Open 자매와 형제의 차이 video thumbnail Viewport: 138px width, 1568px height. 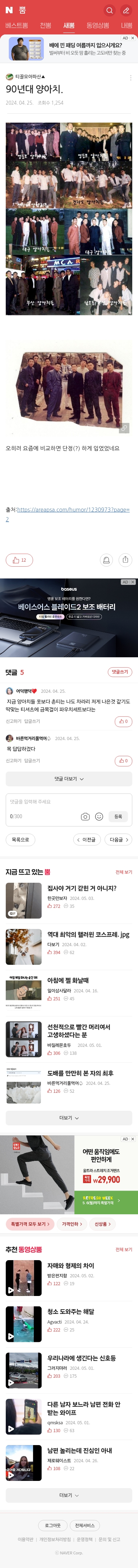point(24,1278)
